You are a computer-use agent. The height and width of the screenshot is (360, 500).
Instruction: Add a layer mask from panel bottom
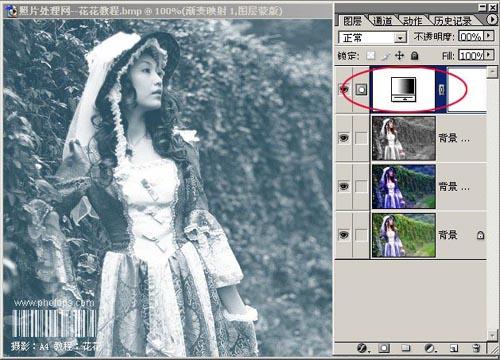coord(384,348)
